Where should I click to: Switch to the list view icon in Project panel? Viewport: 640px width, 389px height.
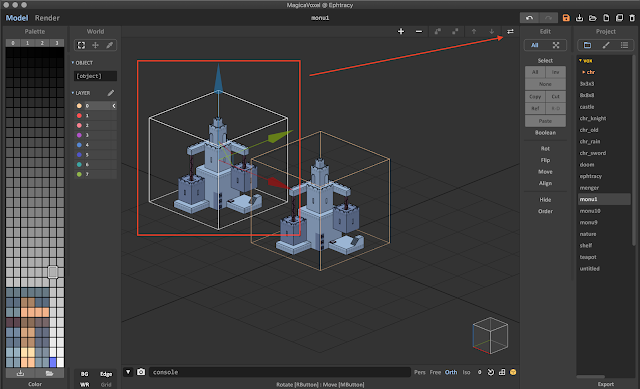click(624, 45)
